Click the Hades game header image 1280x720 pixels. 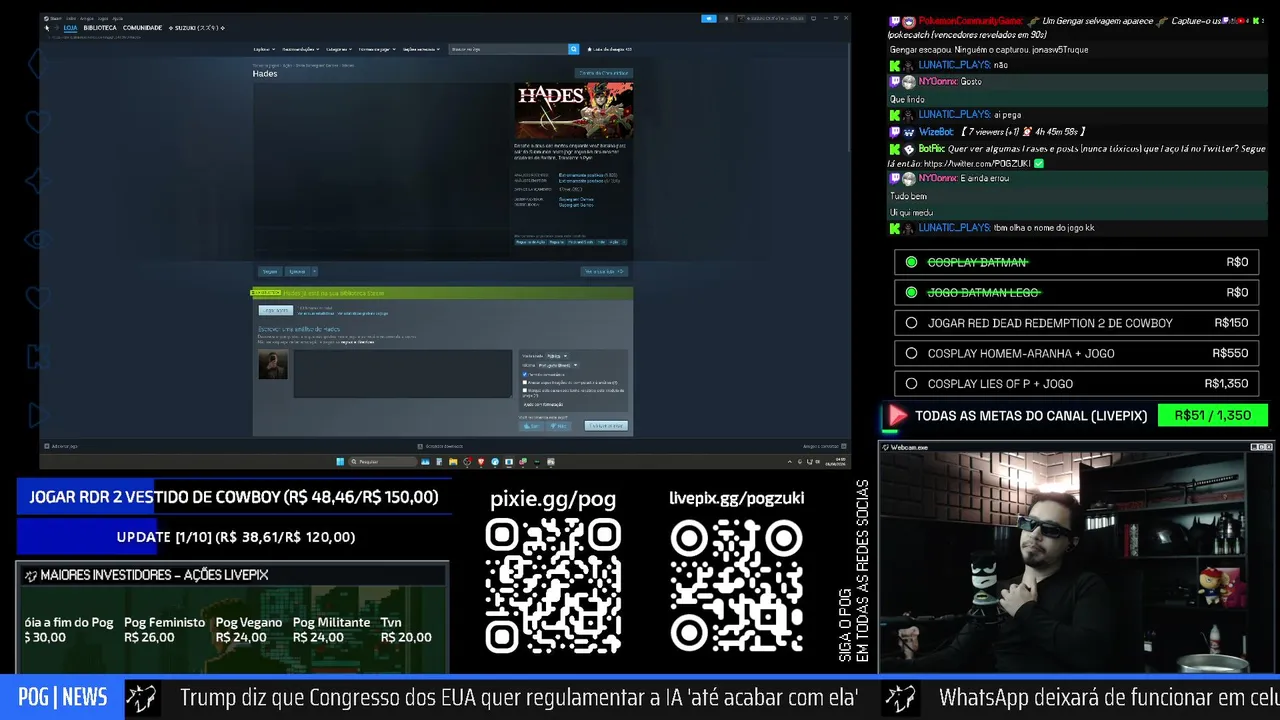pos(573,110)
